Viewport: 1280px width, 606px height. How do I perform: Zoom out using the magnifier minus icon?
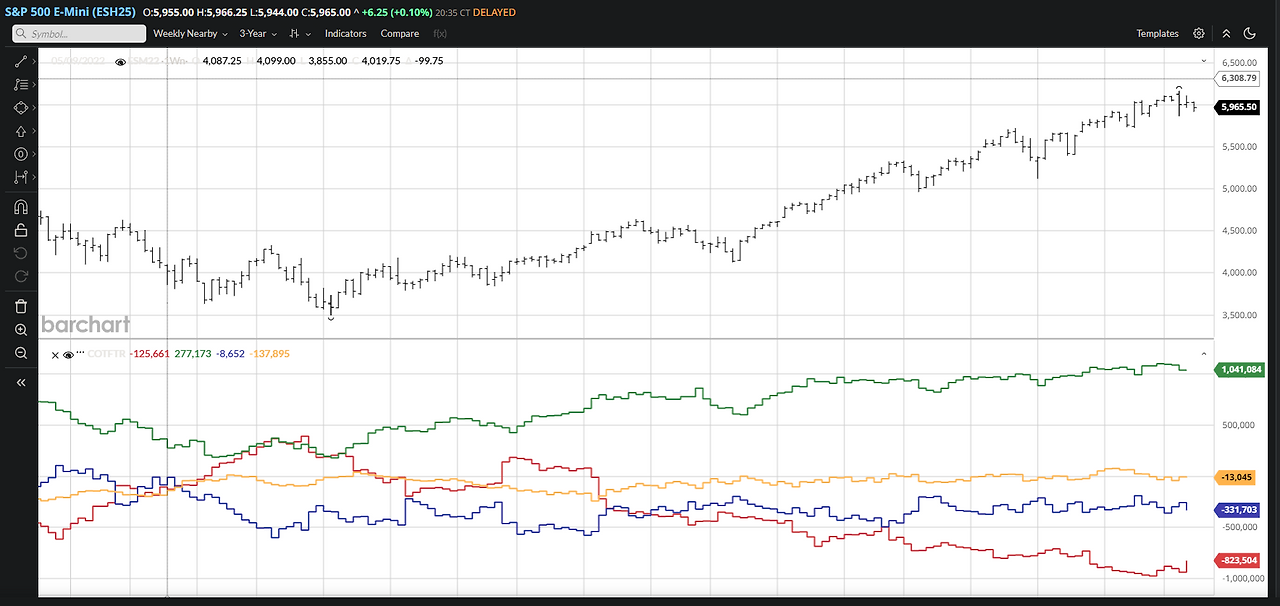click(x=21, y=353)
